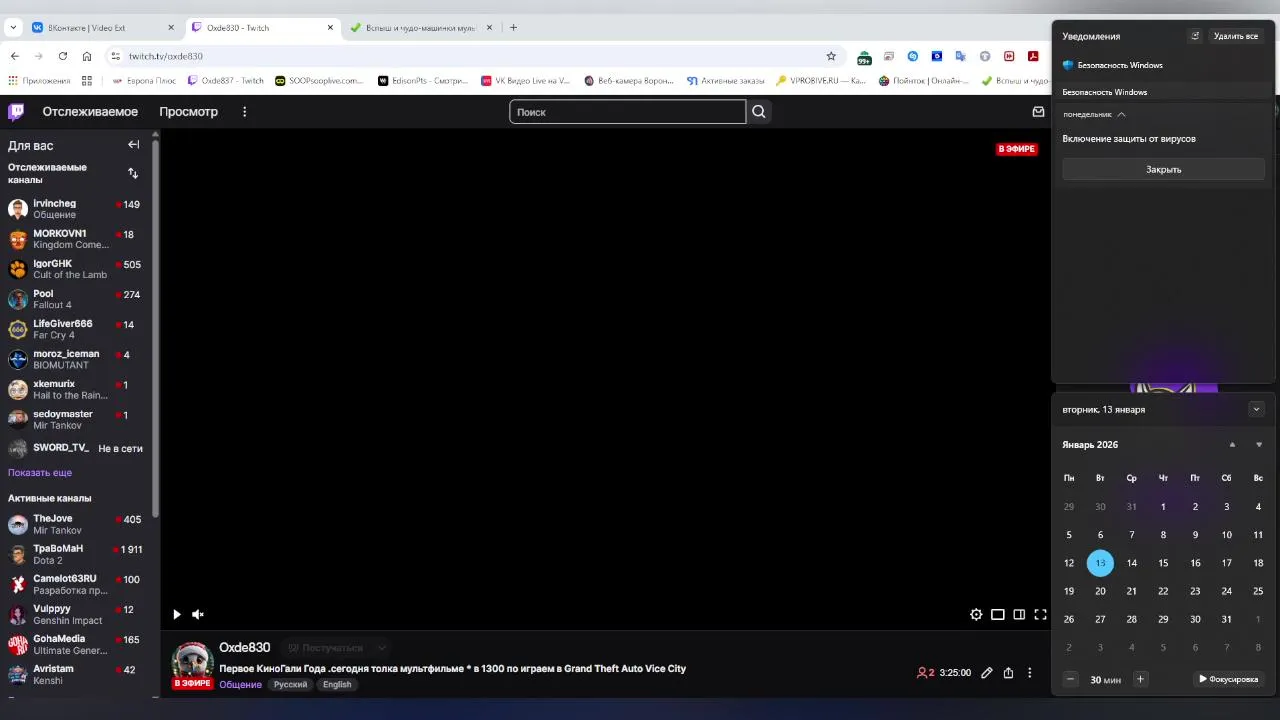Click the Twitch search magnifier button
This screenshot has height=720, width=1280.
[759, 112]
